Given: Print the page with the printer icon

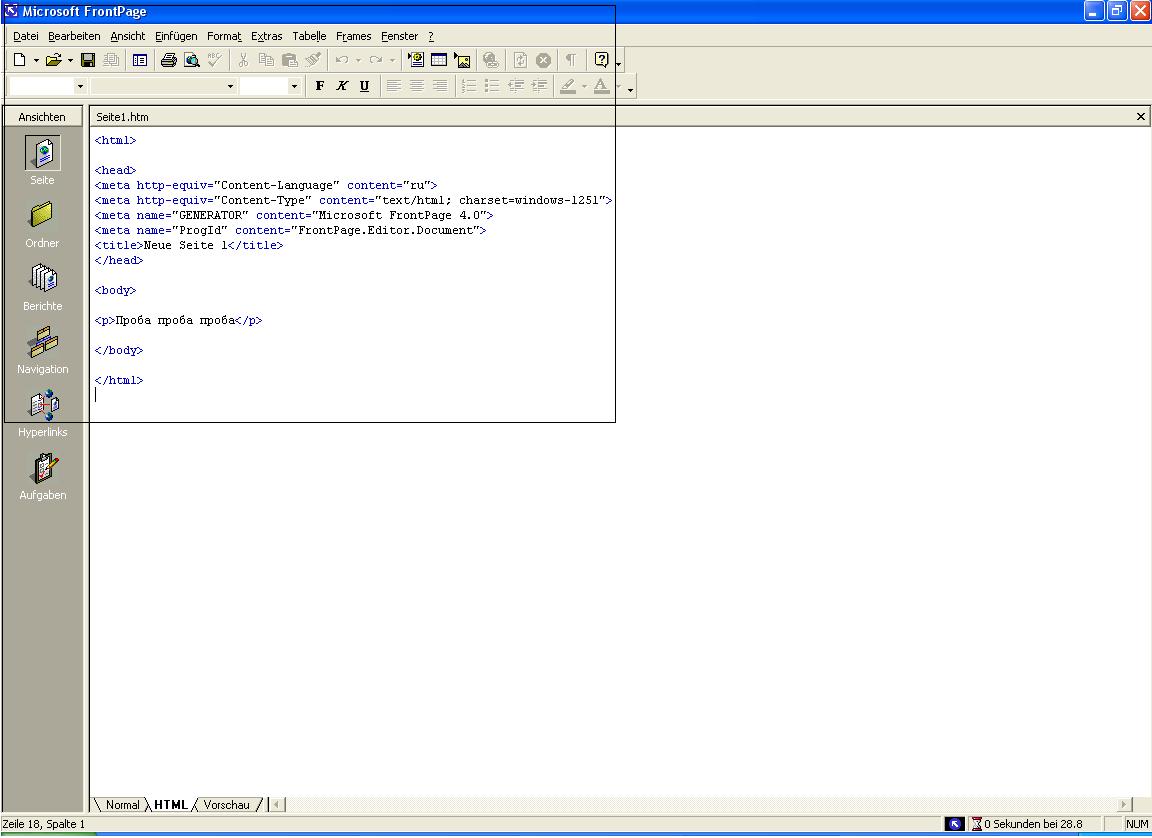Looking at the screenshot, I should pyautogui.click(x=169, y=60).
